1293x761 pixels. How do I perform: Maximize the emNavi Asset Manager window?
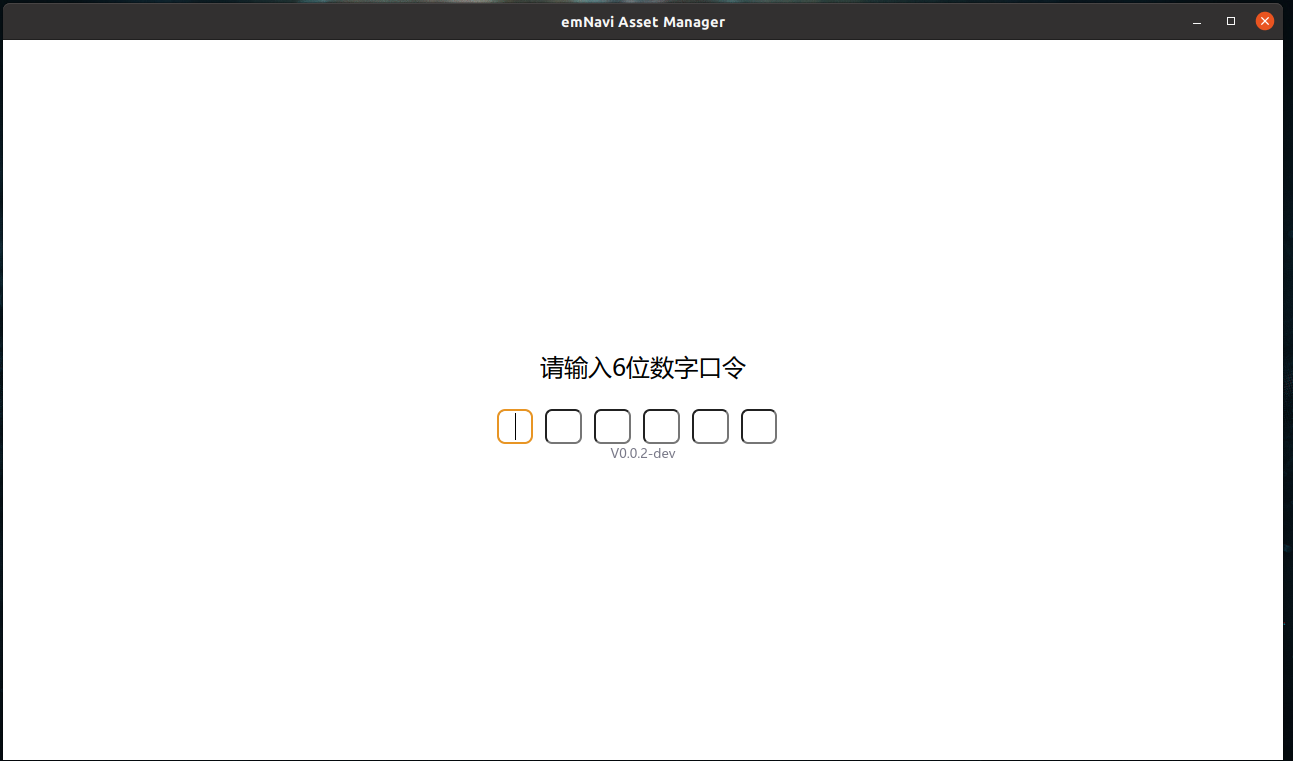pos(1231,22)
